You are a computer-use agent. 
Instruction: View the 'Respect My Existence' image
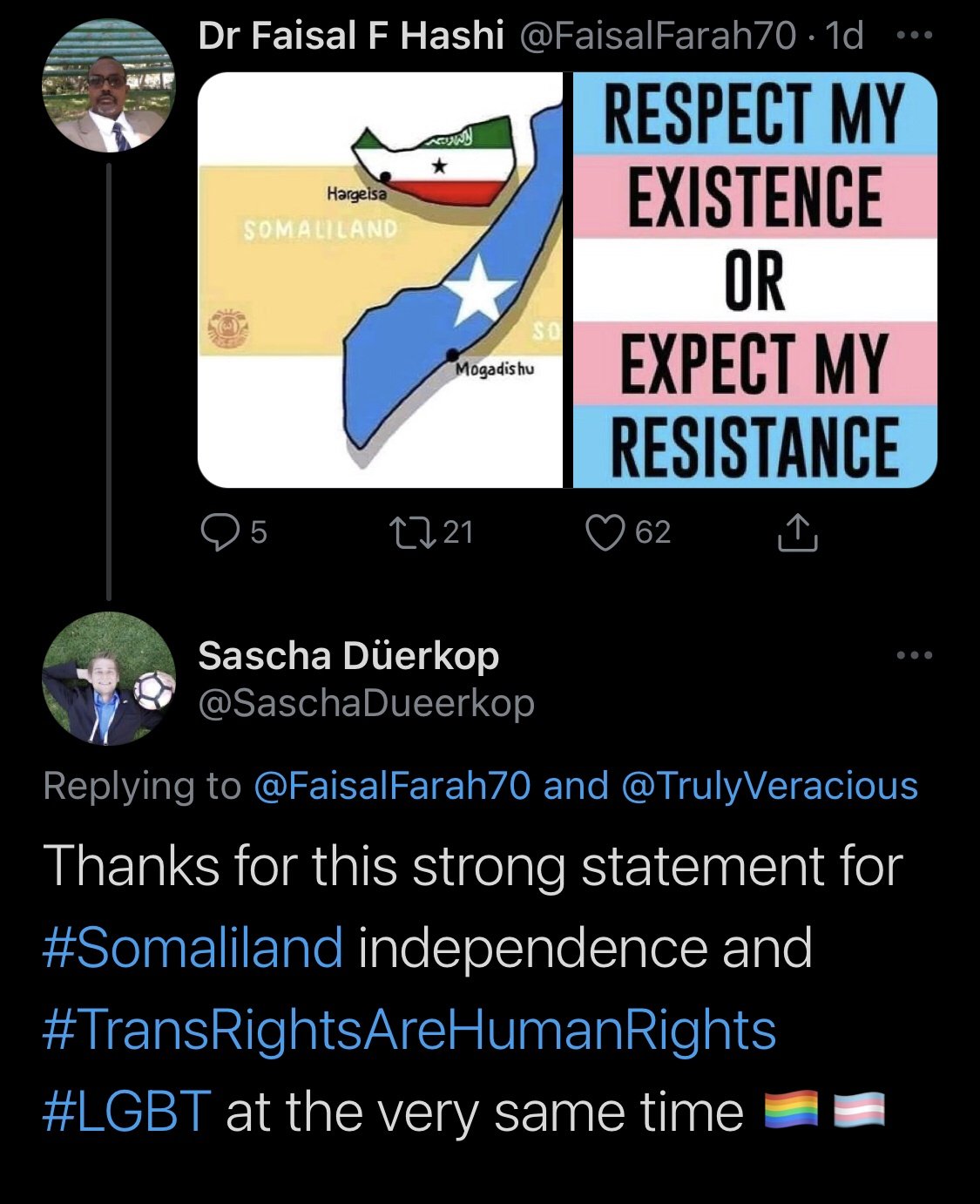point(754,280)
